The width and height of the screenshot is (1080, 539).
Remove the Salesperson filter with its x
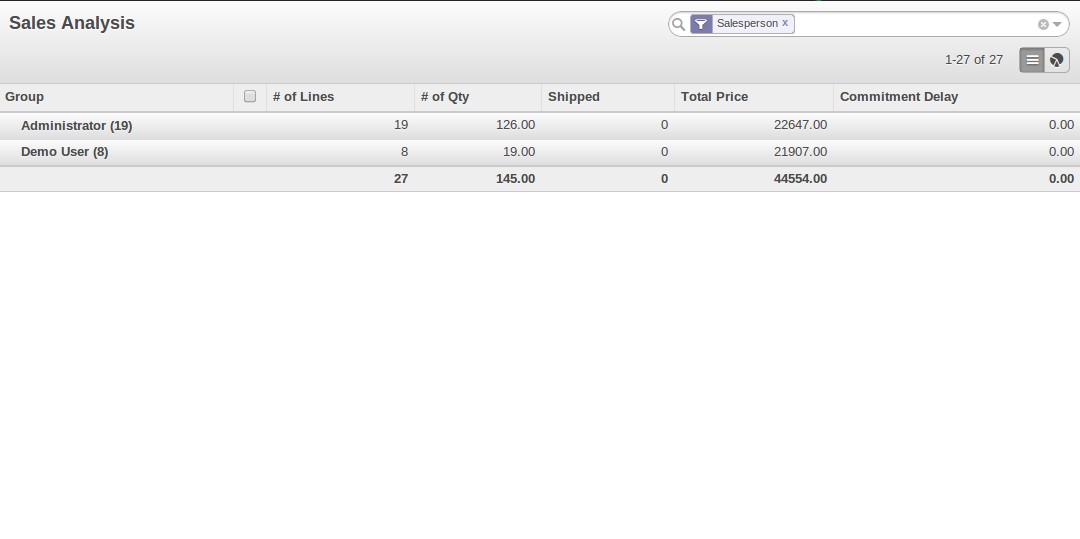click(785, 23)
